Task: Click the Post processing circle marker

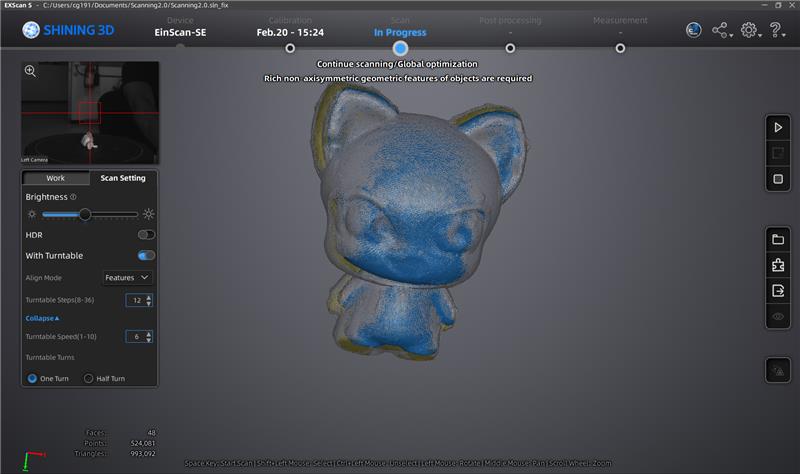Action: pyautogui.click(x=510, y=48)
